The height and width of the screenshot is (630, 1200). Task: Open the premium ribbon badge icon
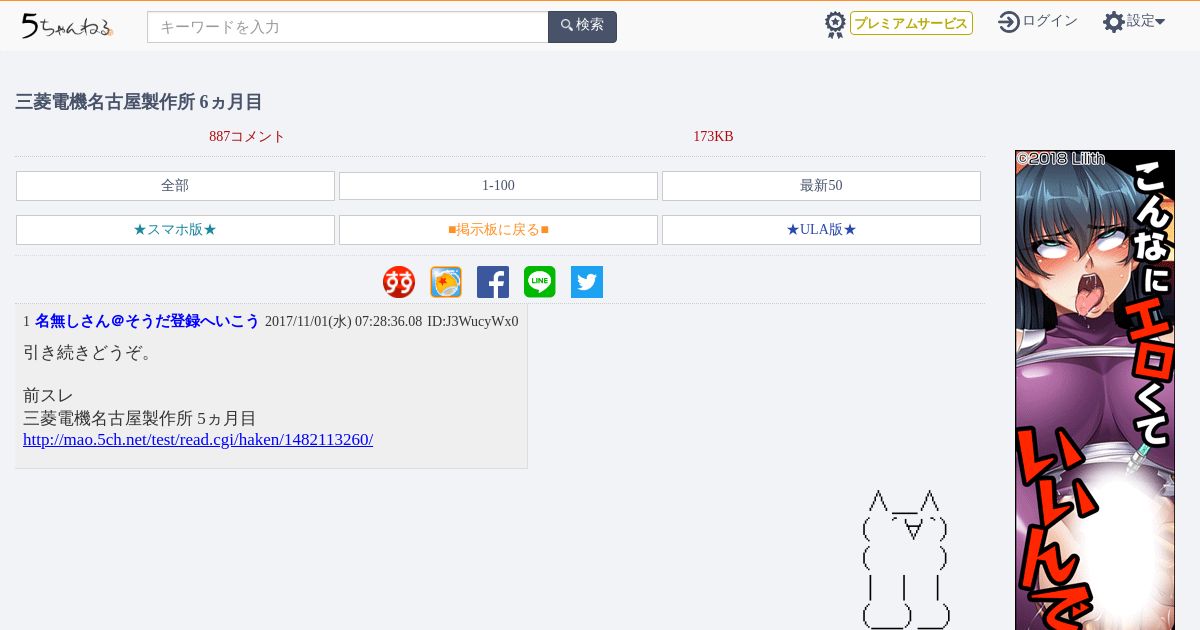click(835, 25)
